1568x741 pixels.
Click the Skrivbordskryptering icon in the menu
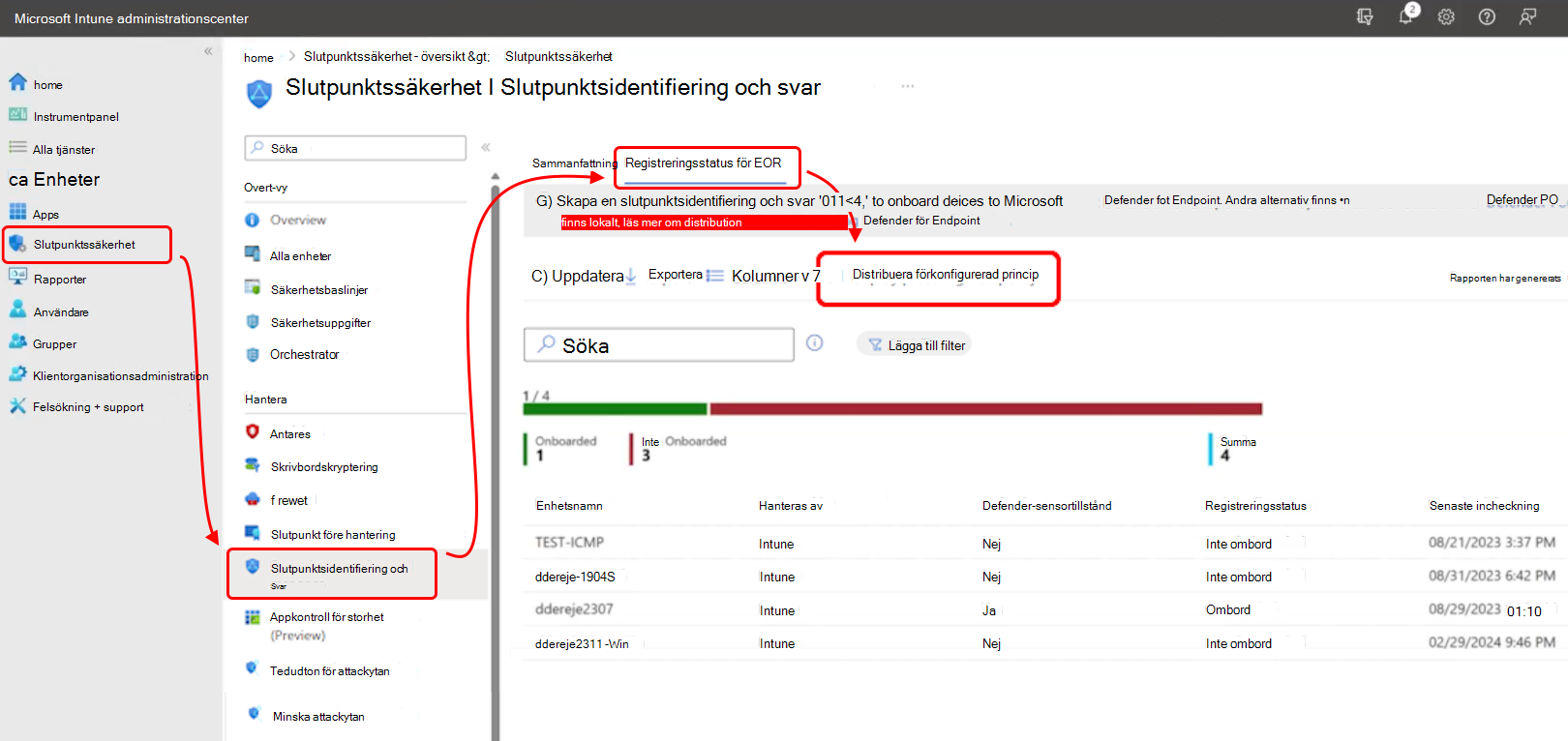tap(253, 465)
